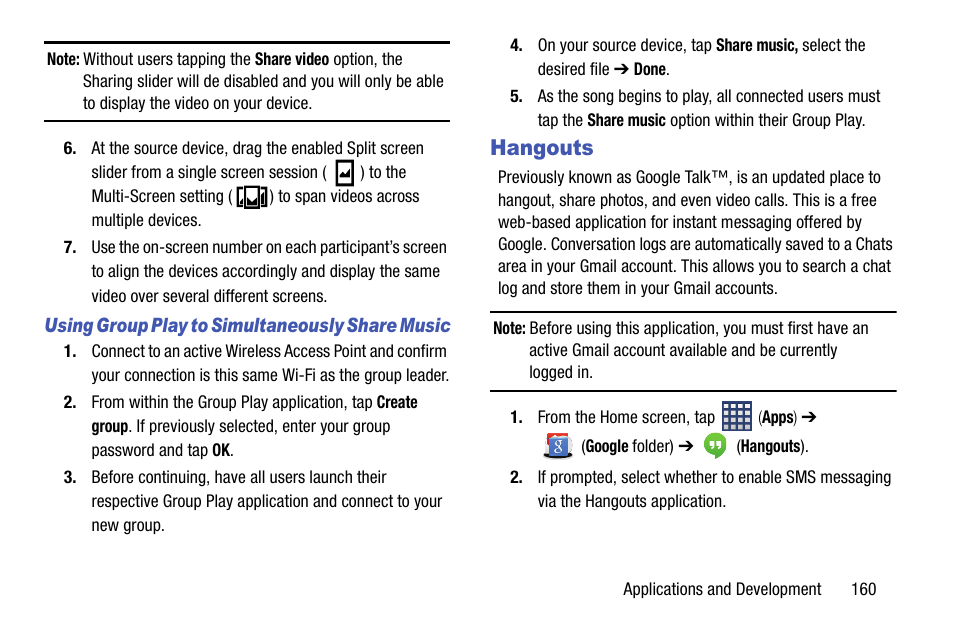The height and width of the screenshot is (636, 954).
Task: Click the Hangouts section heading
Action: [x=541, y=148]
